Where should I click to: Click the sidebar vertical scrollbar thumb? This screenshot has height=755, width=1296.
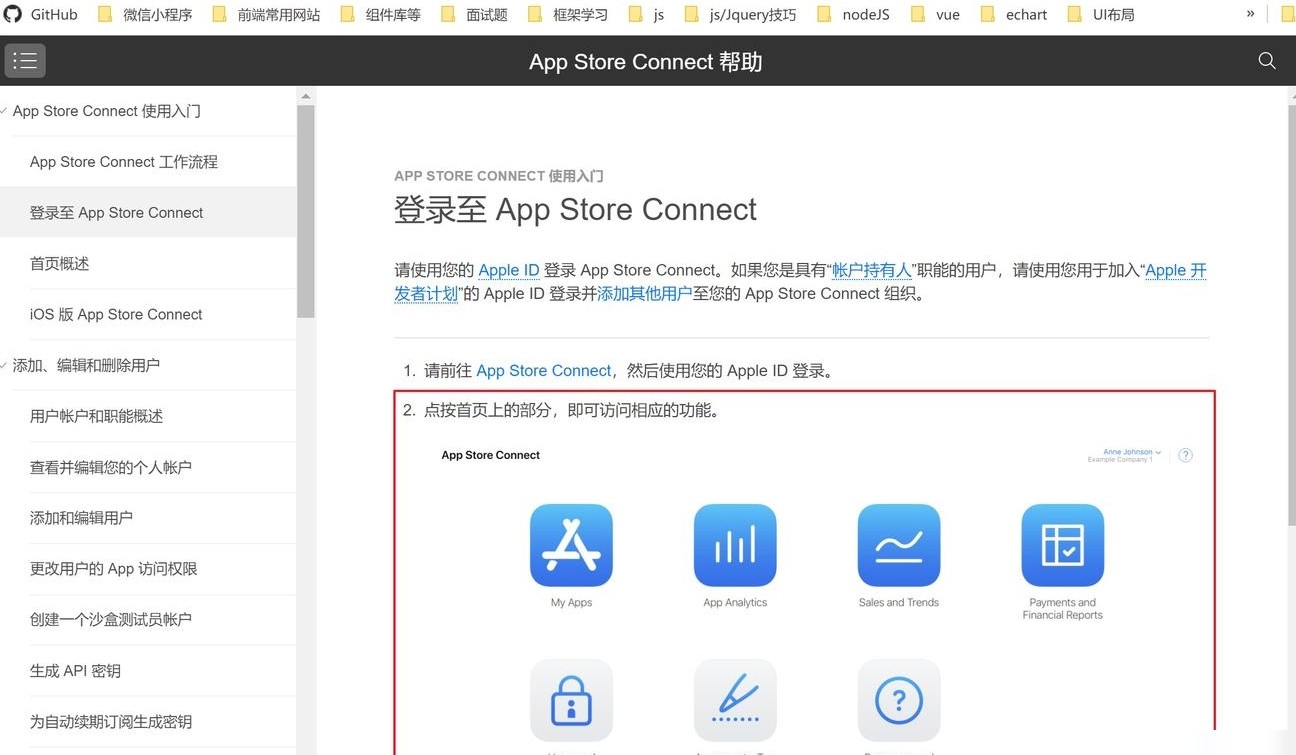coord(306,211)
